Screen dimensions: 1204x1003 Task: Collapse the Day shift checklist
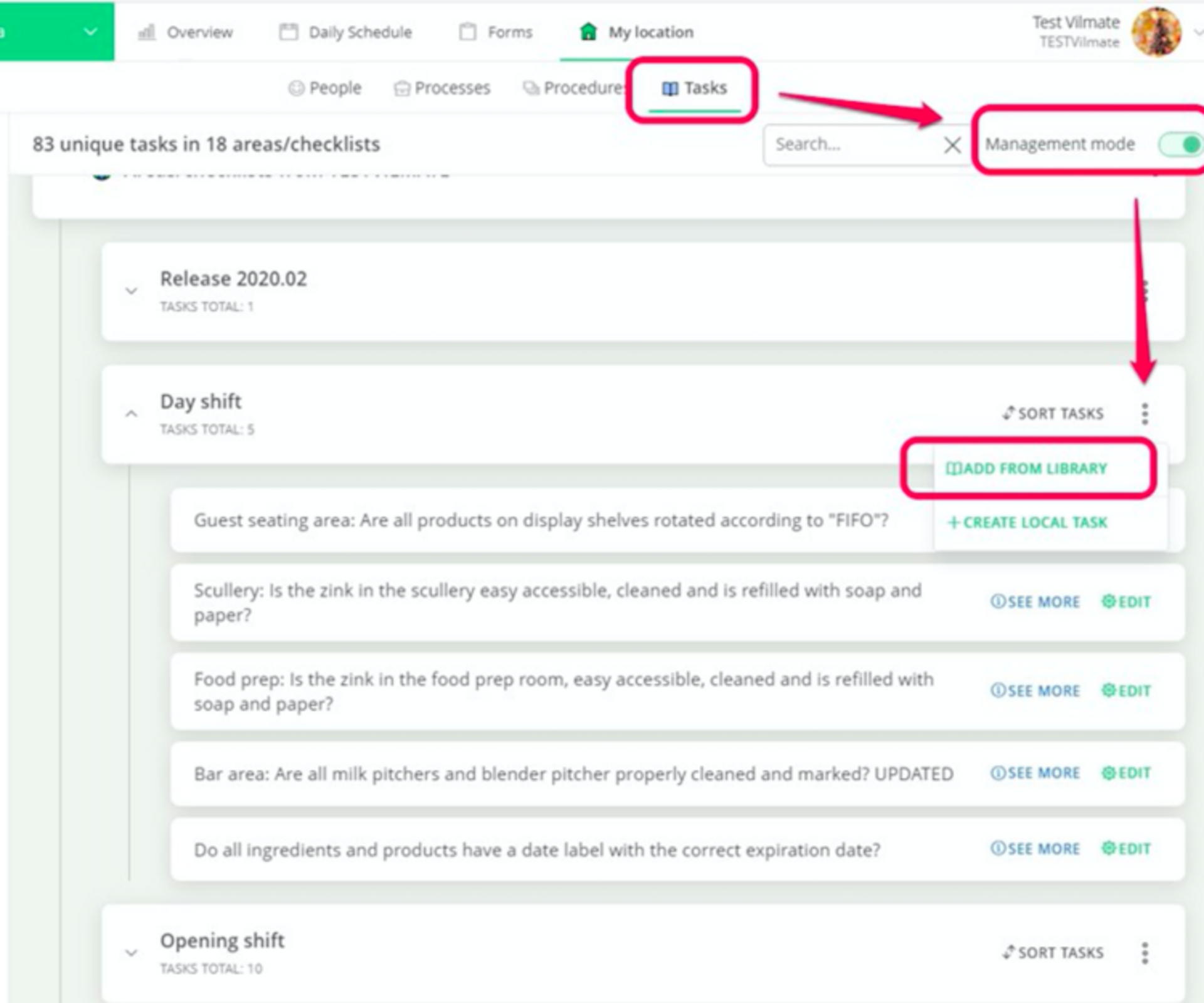tap(131, 414)
